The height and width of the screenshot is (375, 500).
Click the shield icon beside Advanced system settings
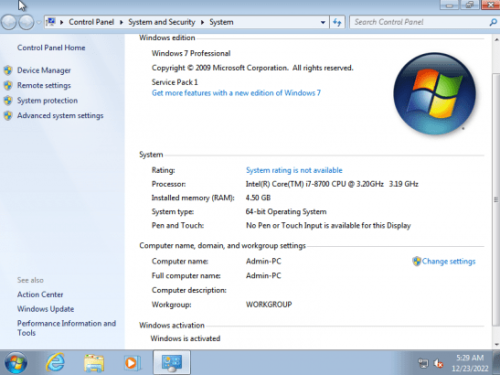pyautogui.click(x=8, y=115)
